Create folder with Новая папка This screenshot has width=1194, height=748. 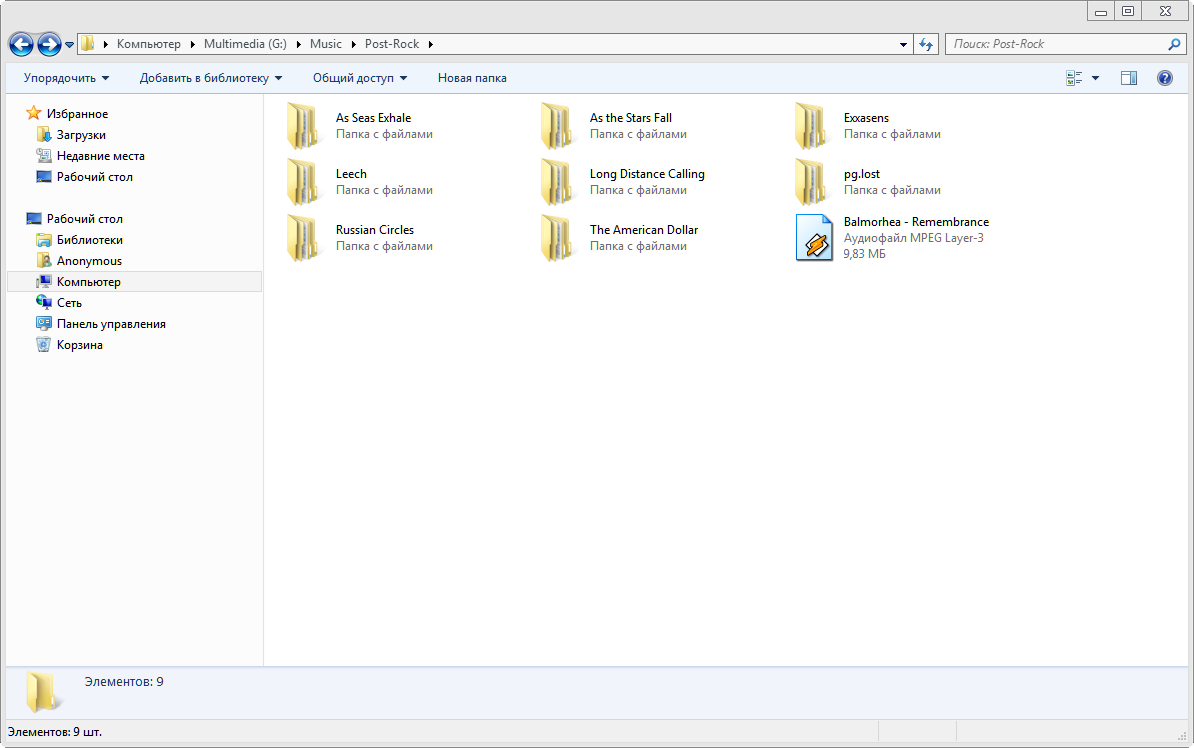[x=472, y=78]
